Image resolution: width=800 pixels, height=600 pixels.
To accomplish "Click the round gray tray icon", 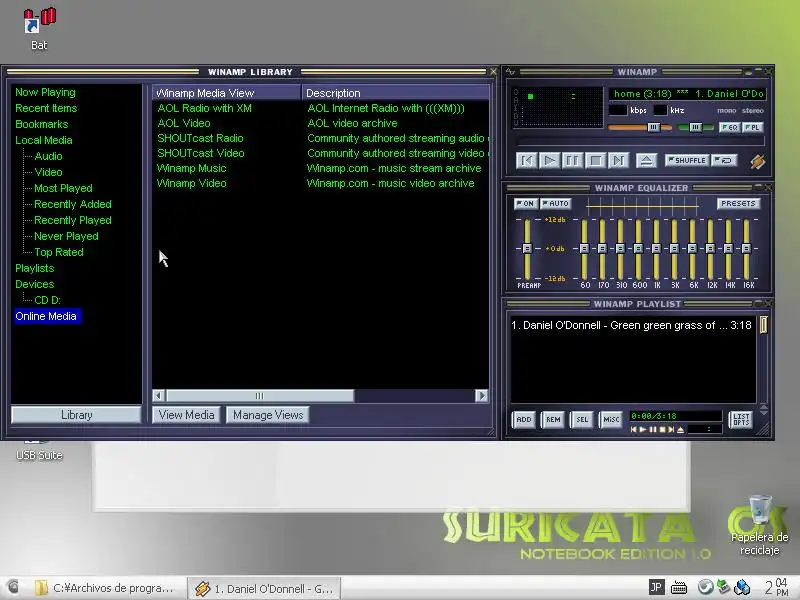I will tap(705, 587).
